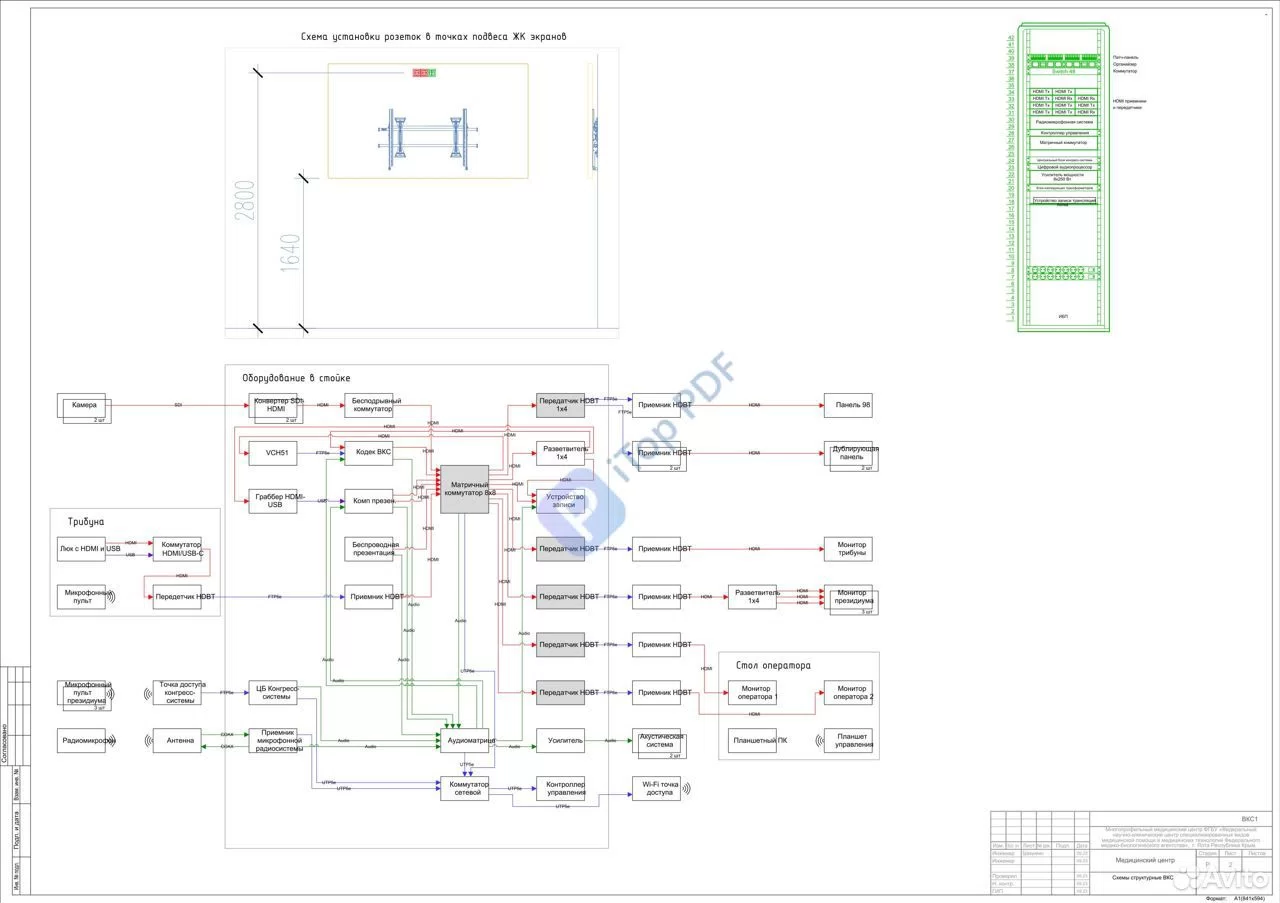Select the "Микрофонный пульт президиума" block
The height and width of the screenshot is (903, 1280).
coord(81,693)
